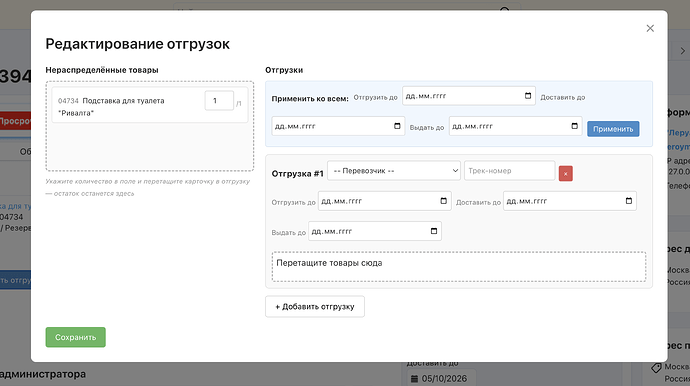This screenshot has width=690, height=386.
Task: Click the green Сохранить button
Action: pos(76,337)
